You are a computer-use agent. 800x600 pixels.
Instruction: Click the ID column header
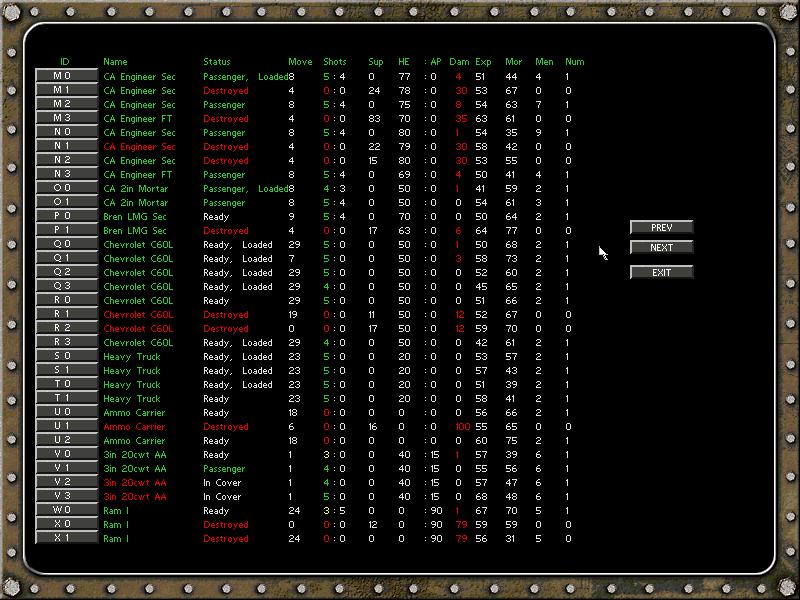[64, 62]
